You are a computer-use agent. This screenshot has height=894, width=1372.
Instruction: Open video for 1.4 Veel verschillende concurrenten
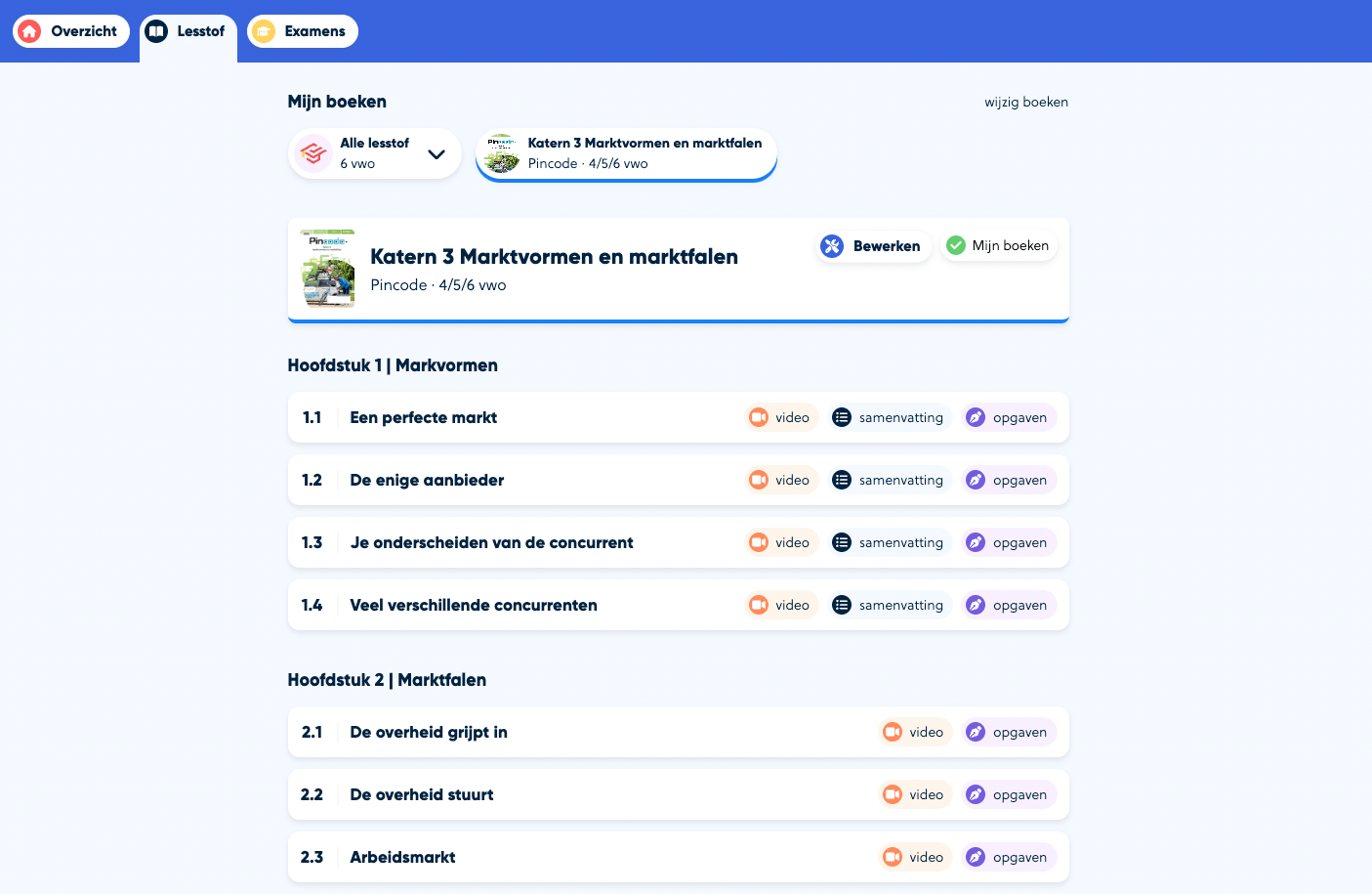(780, 605)
